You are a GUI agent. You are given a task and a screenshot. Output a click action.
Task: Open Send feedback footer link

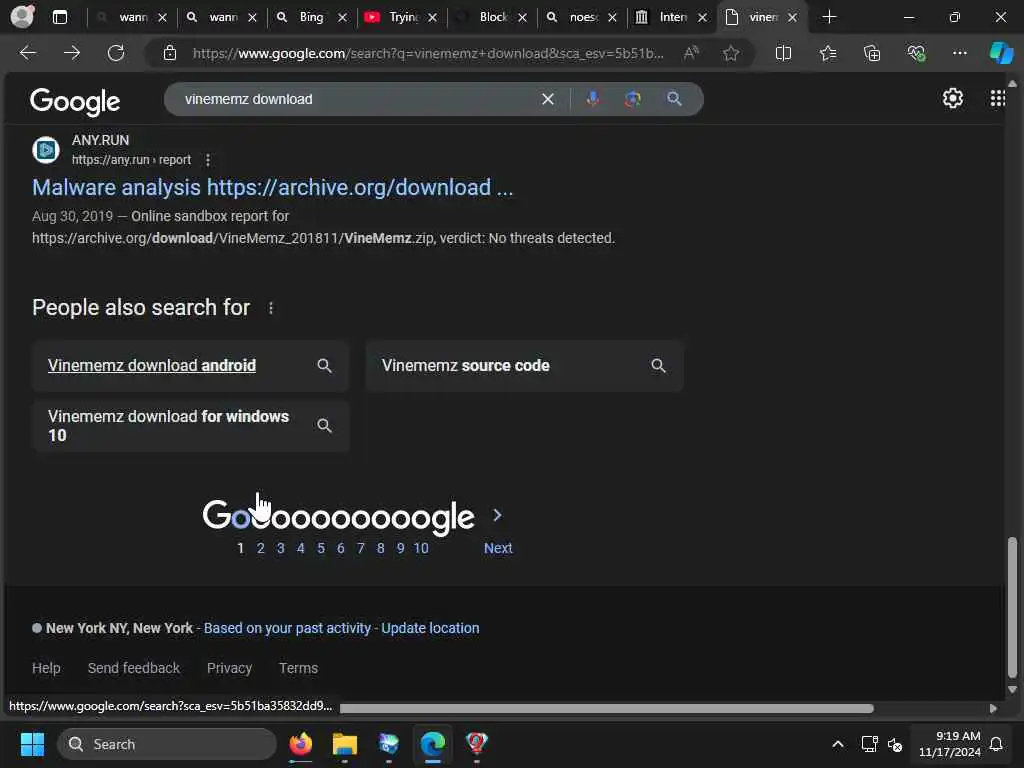click(134, 668)
